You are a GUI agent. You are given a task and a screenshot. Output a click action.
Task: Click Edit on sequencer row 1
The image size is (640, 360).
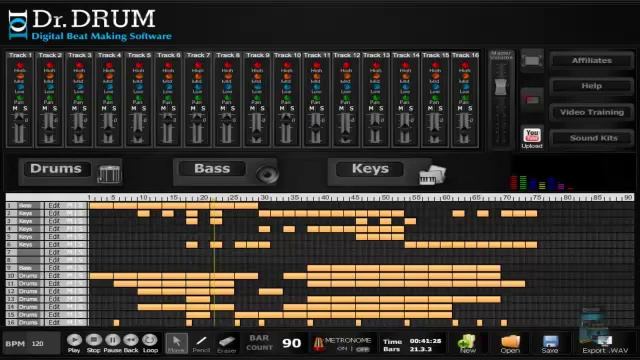(x=54, y=206)
